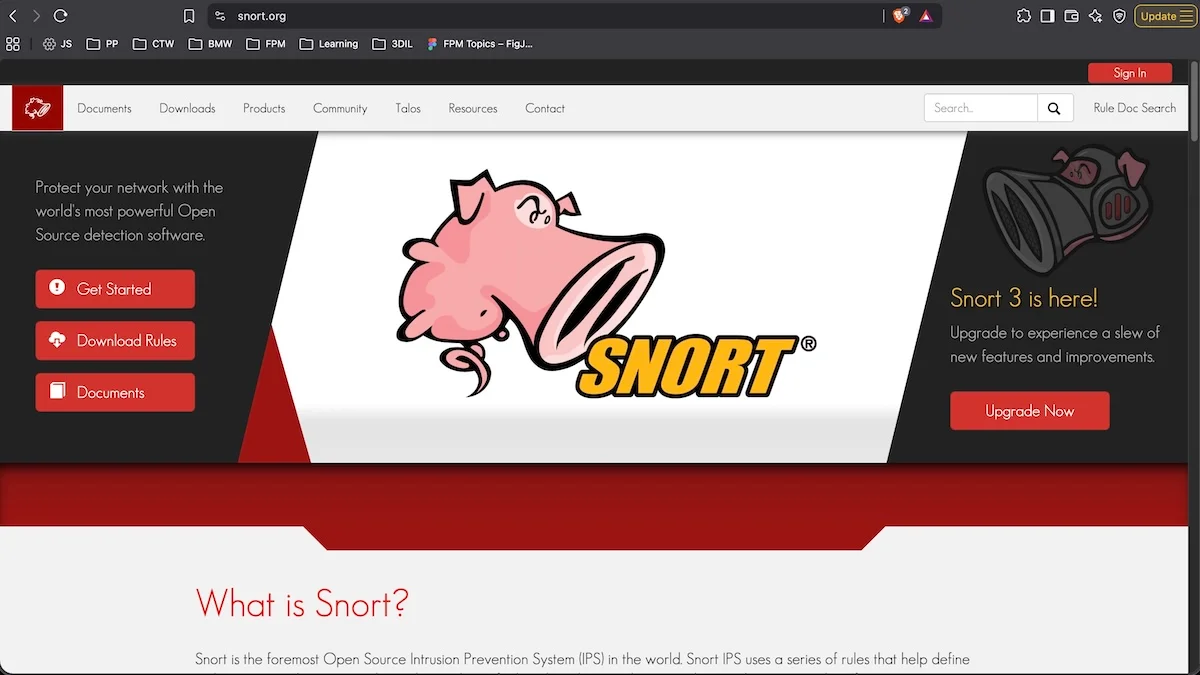
Task: Click the Snort pig logo home icon
Action: (38, 108)
